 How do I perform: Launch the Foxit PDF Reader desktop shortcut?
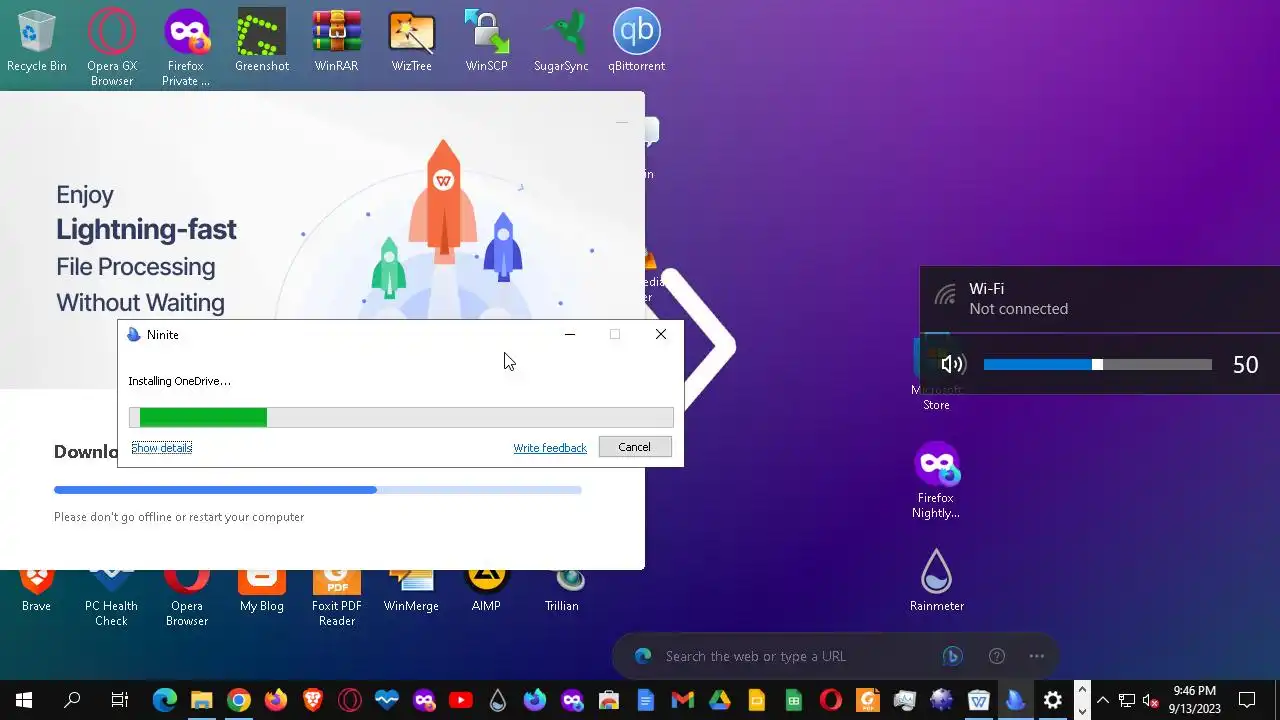[337, 598]
